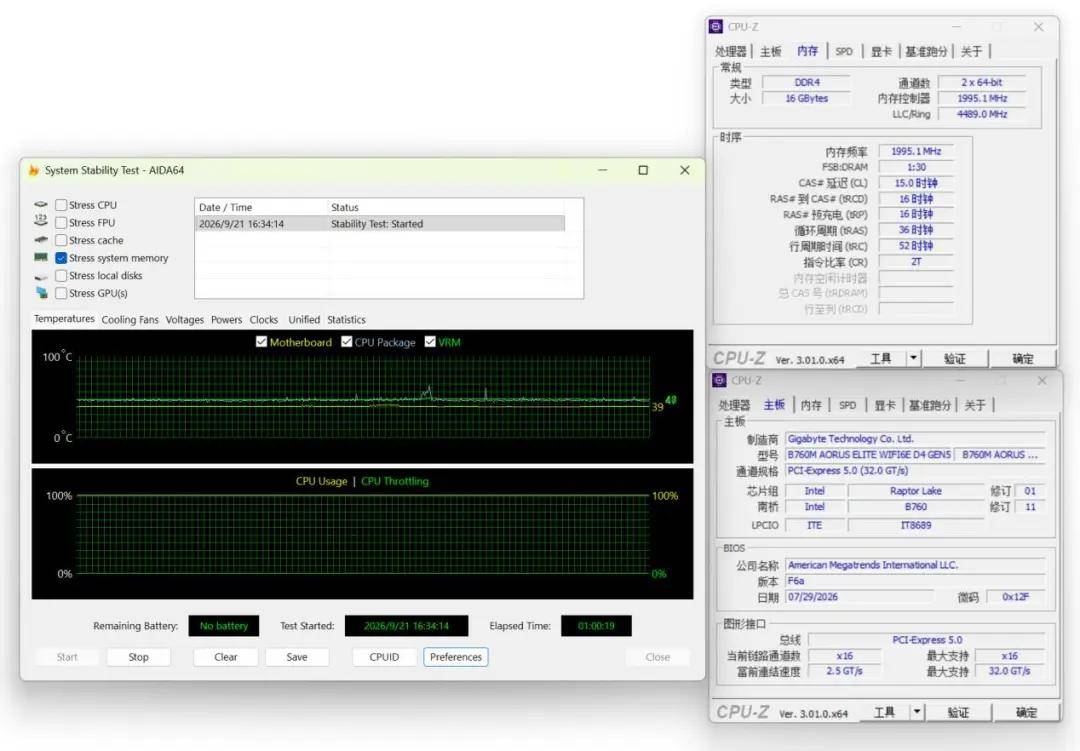Open the Voltages tab
The width and height of the screenshot is (1080, 751).
[x=185, y=320]
